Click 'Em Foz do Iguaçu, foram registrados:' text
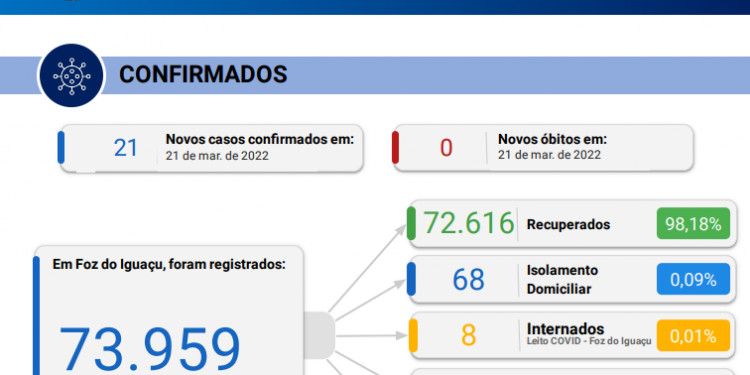This screenshot has width=750, height=375. pyautogui.click(x=169, y=265)
